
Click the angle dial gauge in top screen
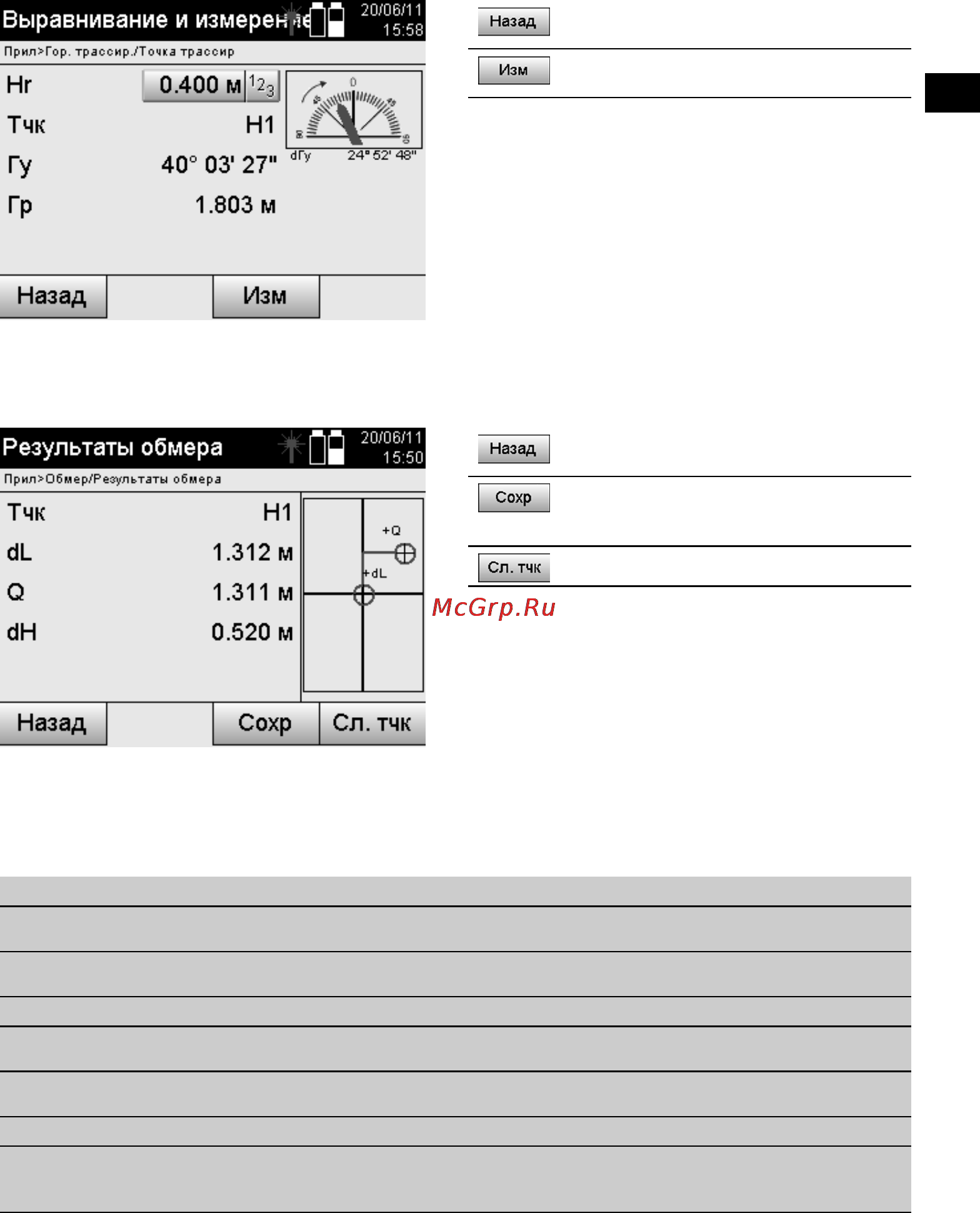[354, 109]
